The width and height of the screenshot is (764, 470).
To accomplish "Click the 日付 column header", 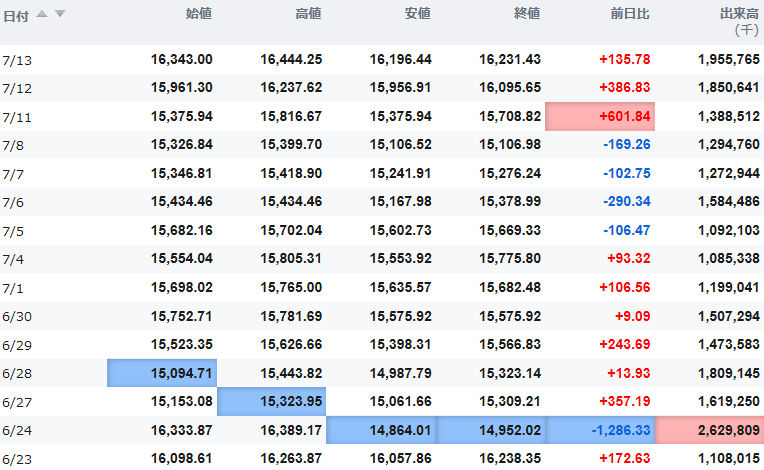I will click(x=16, y=17).
